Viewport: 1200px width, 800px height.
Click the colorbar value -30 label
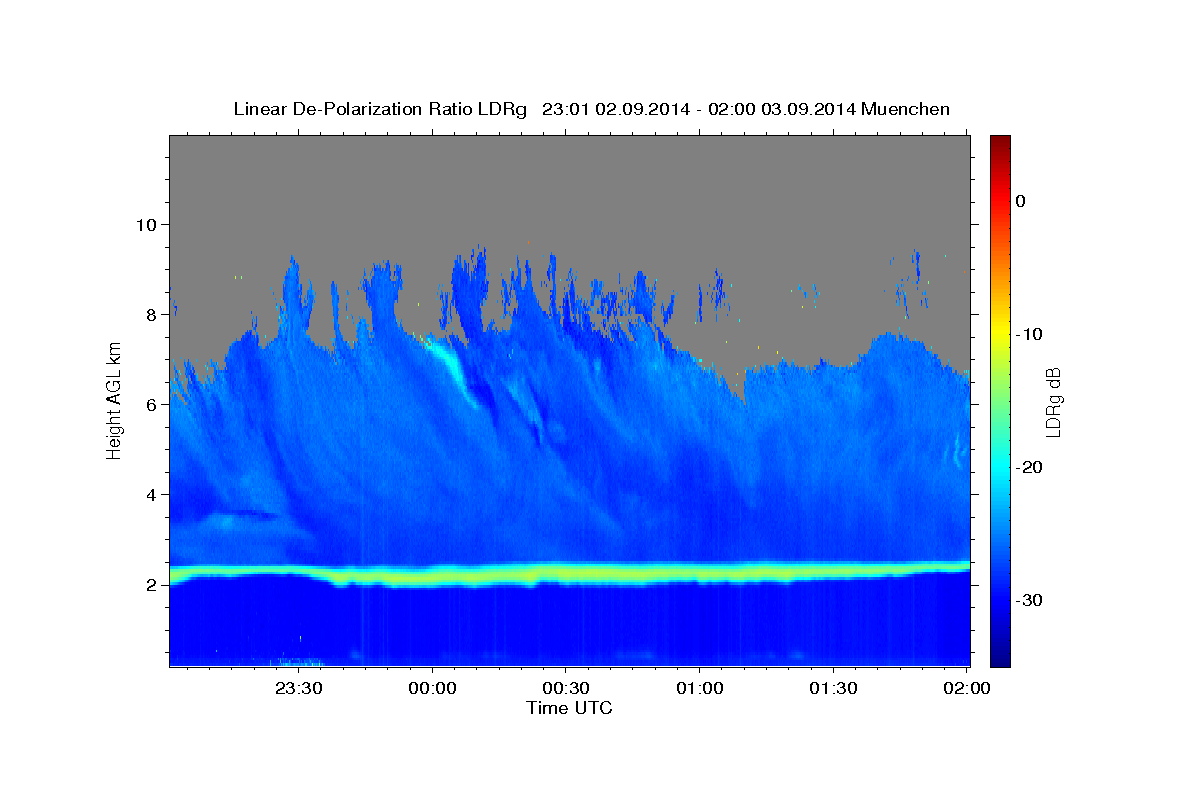(1030, 600)
